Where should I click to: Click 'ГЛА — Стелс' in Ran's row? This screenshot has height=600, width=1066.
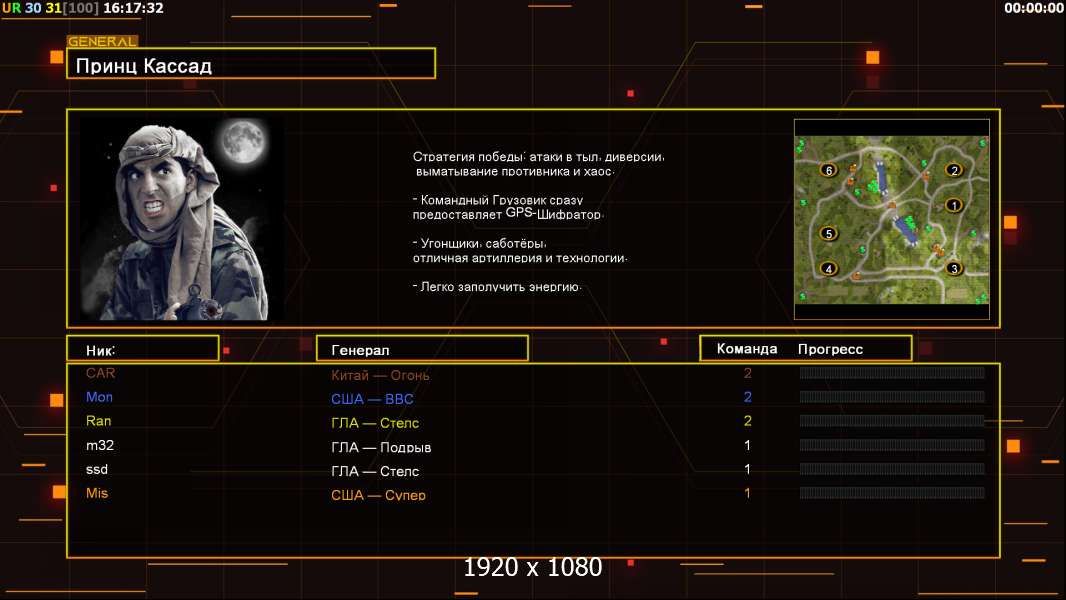(375, 423)
